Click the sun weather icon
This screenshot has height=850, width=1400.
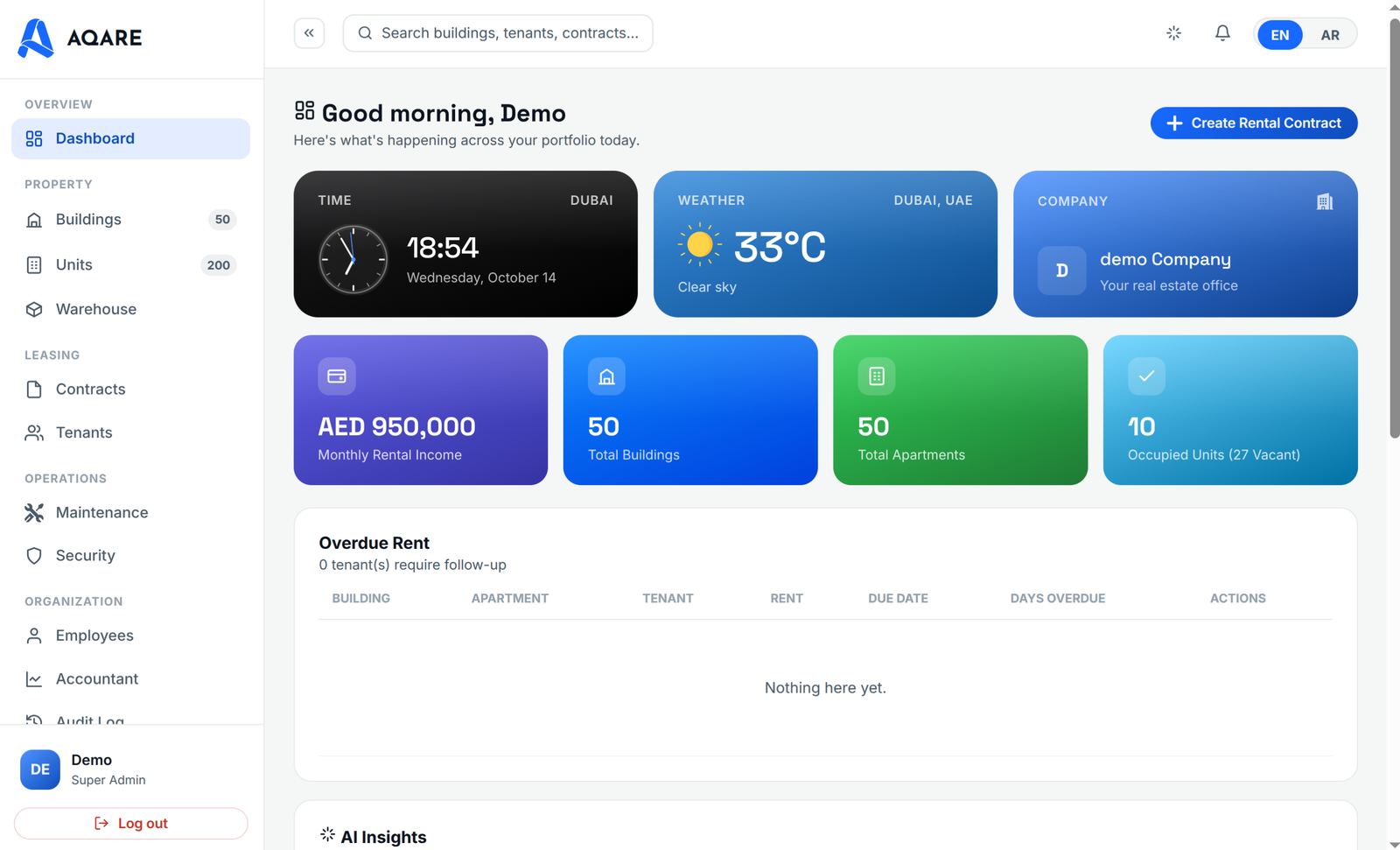(700, 245)
